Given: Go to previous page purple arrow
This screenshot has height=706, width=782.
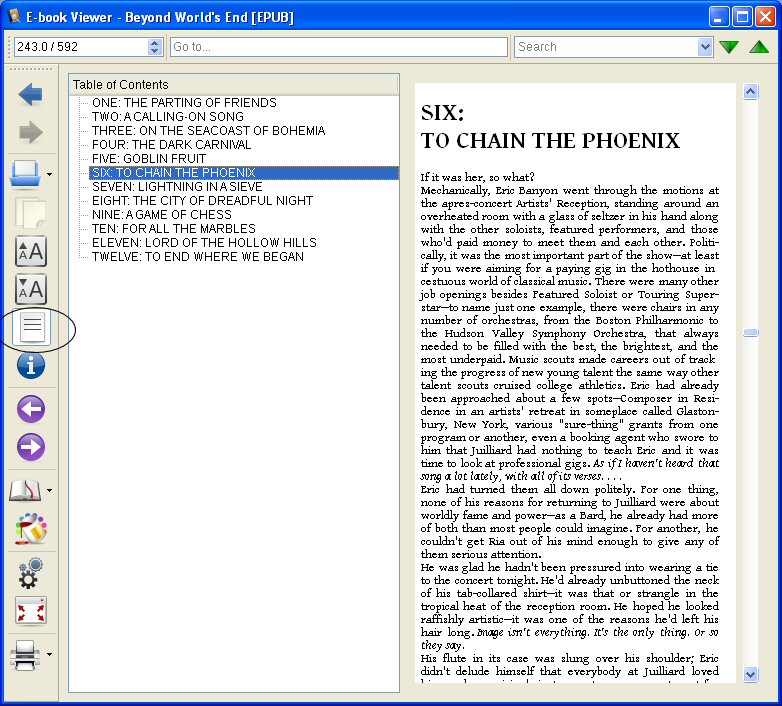Looking at the screenshot, I should point(31,409).
